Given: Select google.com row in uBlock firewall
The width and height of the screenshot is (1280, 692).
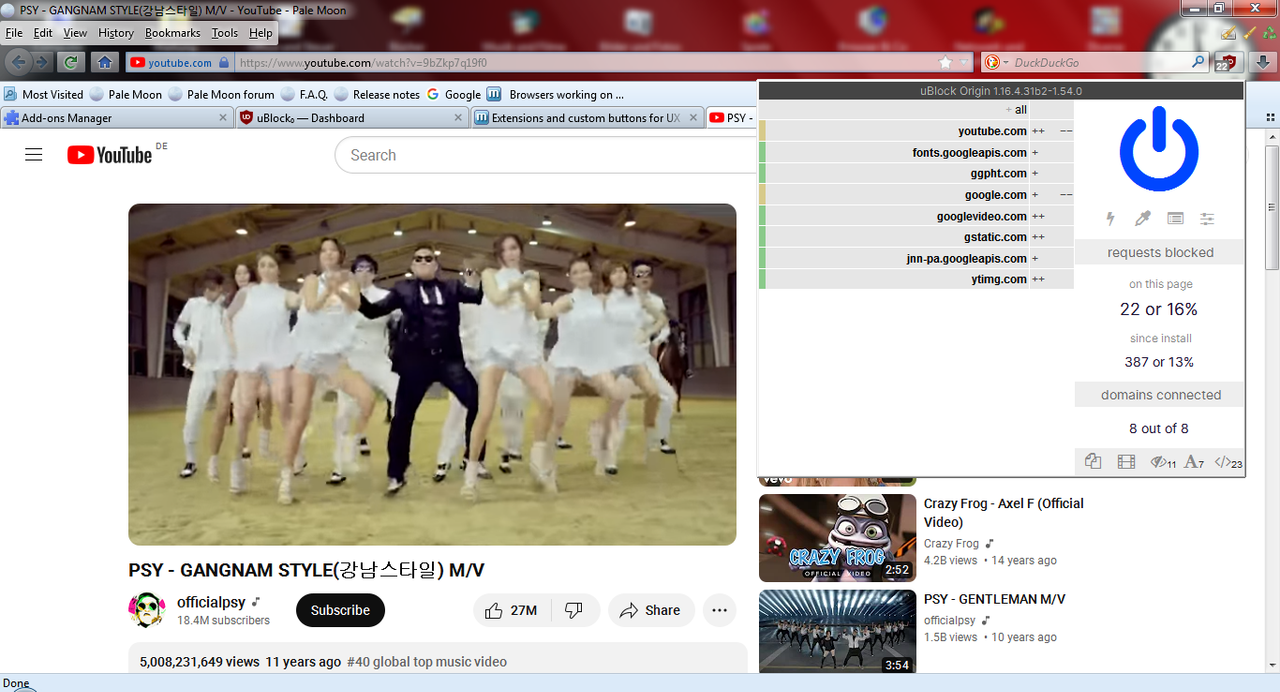Looking at the screenshot, I should click(x=916, y=194).
